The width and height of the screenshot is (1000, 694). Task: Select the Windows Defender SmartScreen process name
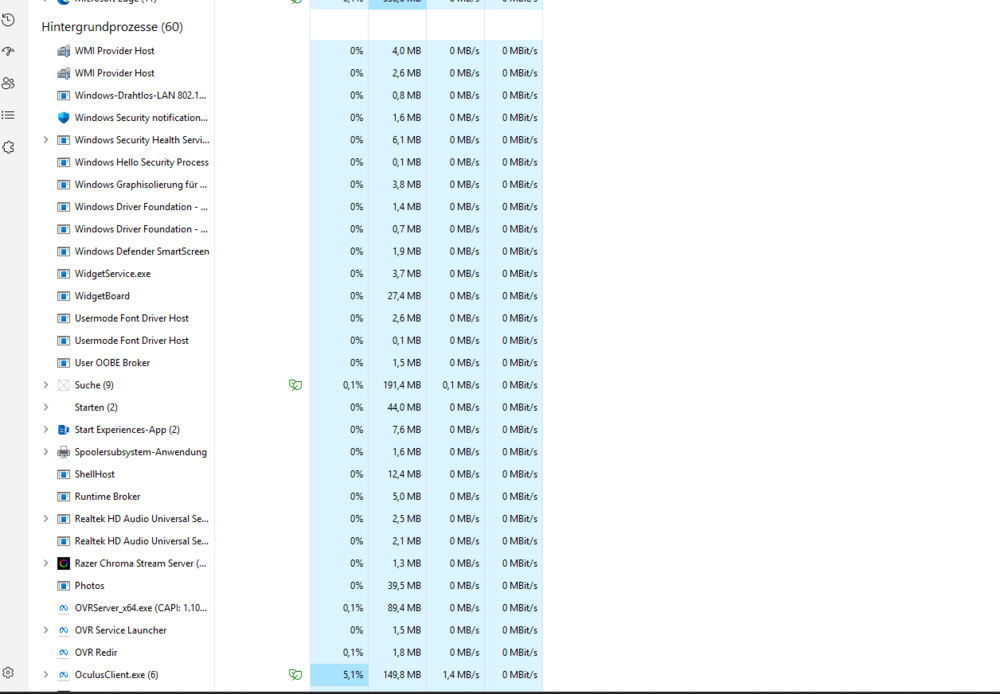pyautogui.click(x=142, y=251)
